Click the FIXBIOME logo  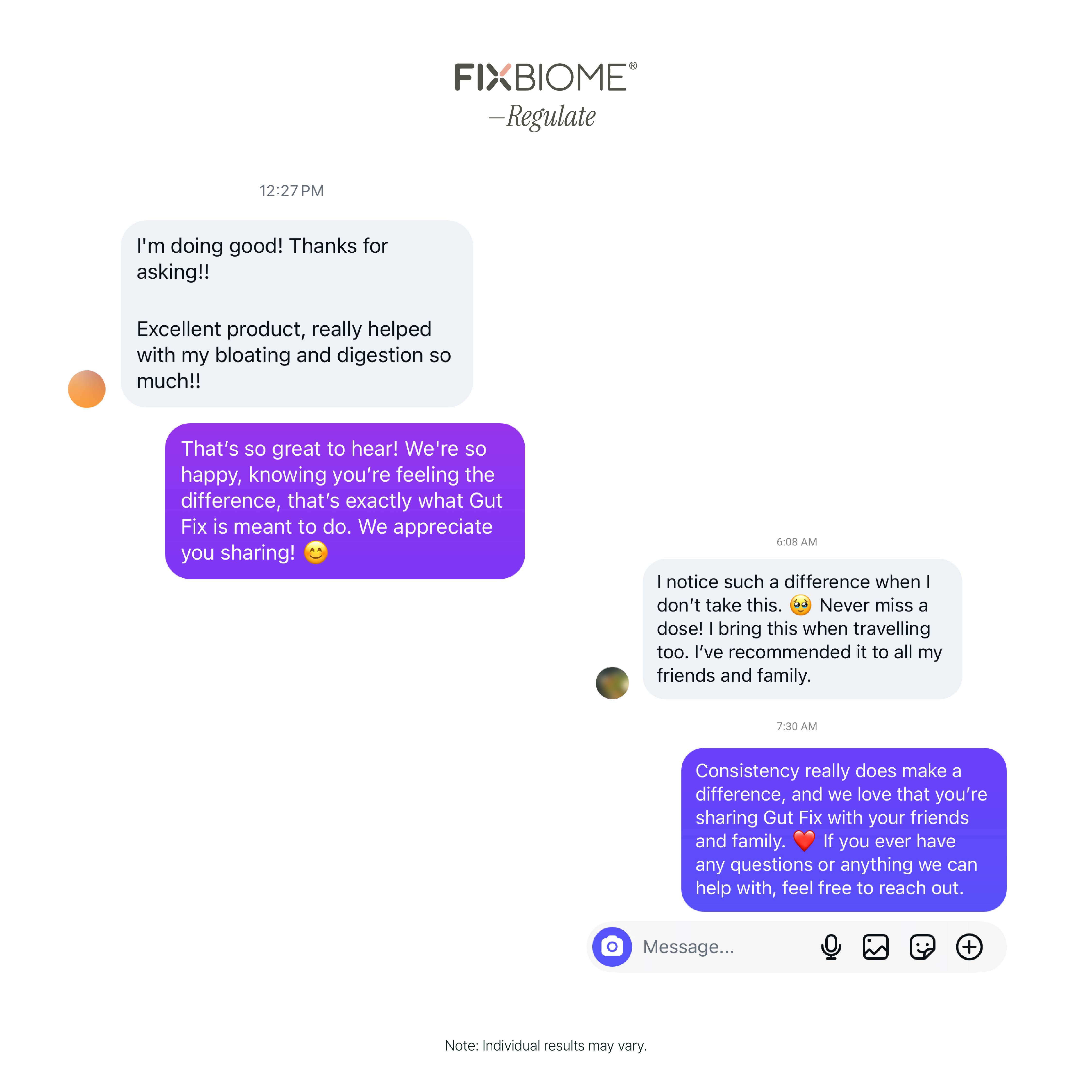[546, 77]
